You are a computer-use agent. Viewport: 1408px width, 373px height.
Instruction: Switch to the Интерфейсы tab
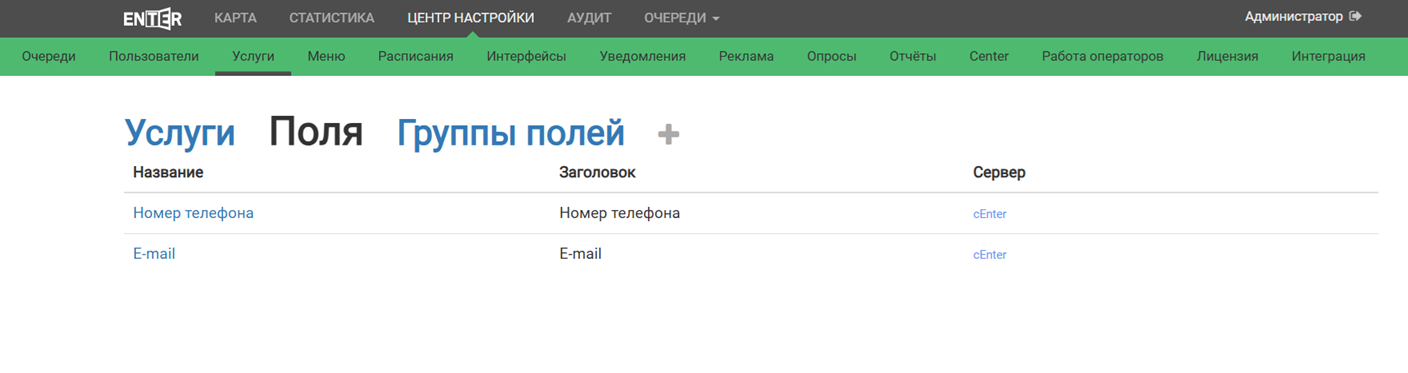coord(527,56)
